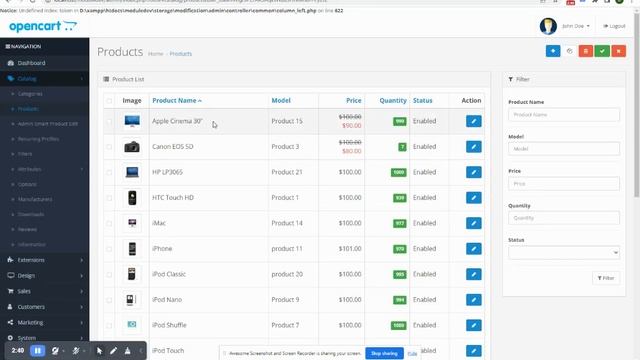
Task: Open Recurring Profiles menu item
Action: tap(38, 139)
